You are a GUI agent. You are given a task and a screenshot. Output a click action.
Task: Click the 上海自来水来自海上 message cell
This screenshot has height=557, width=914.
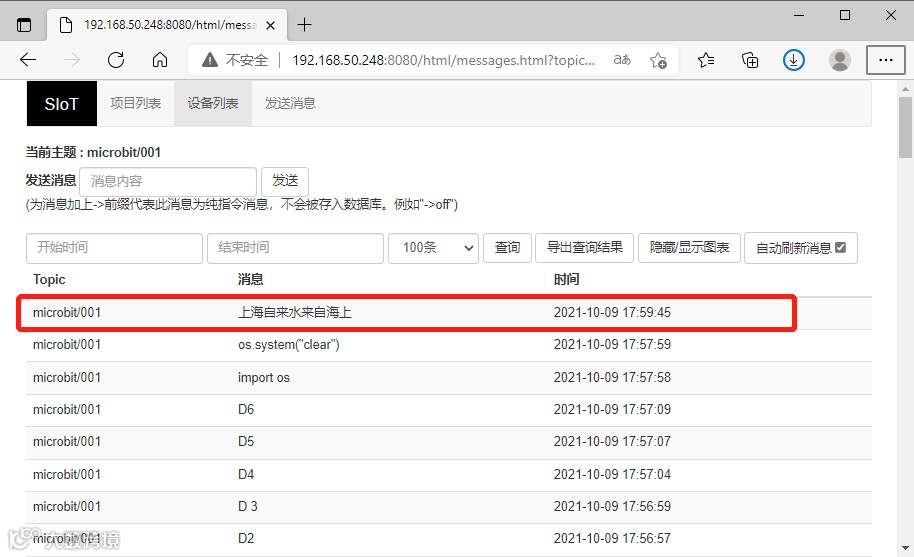(x=294, y=313)
